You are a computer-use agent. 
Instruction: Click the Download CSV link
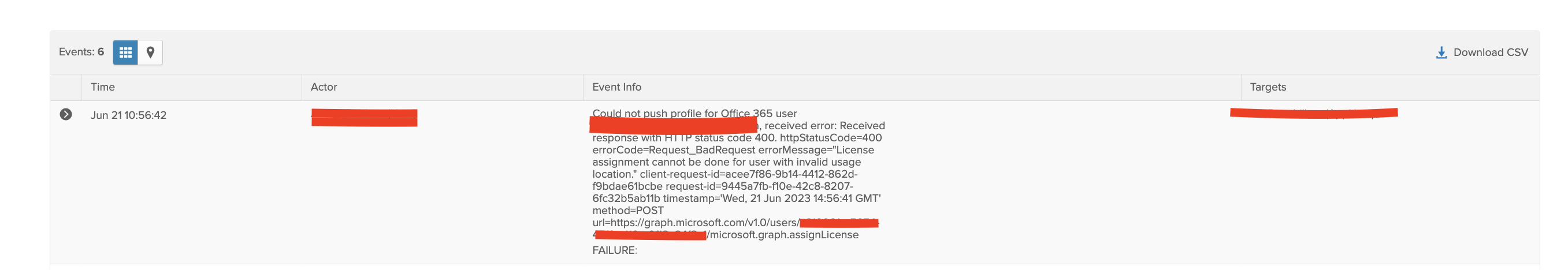(1490, 52)
